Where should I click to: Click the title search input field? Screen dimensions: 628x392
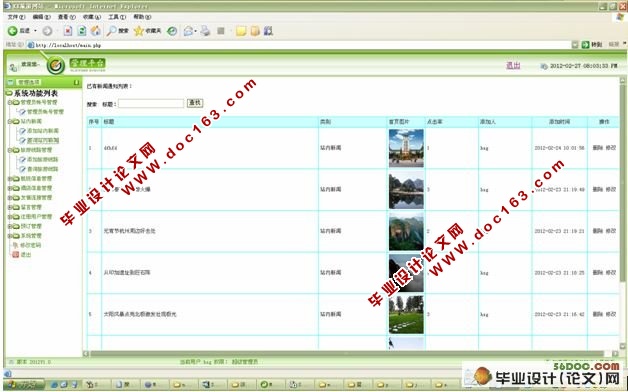[151, 103]
